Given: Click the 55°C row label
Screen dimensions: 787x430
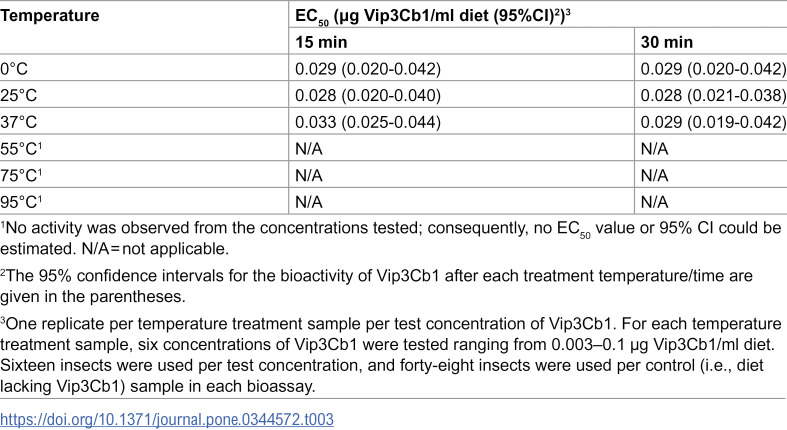Looking at the screenshot, I should (21, 149).
